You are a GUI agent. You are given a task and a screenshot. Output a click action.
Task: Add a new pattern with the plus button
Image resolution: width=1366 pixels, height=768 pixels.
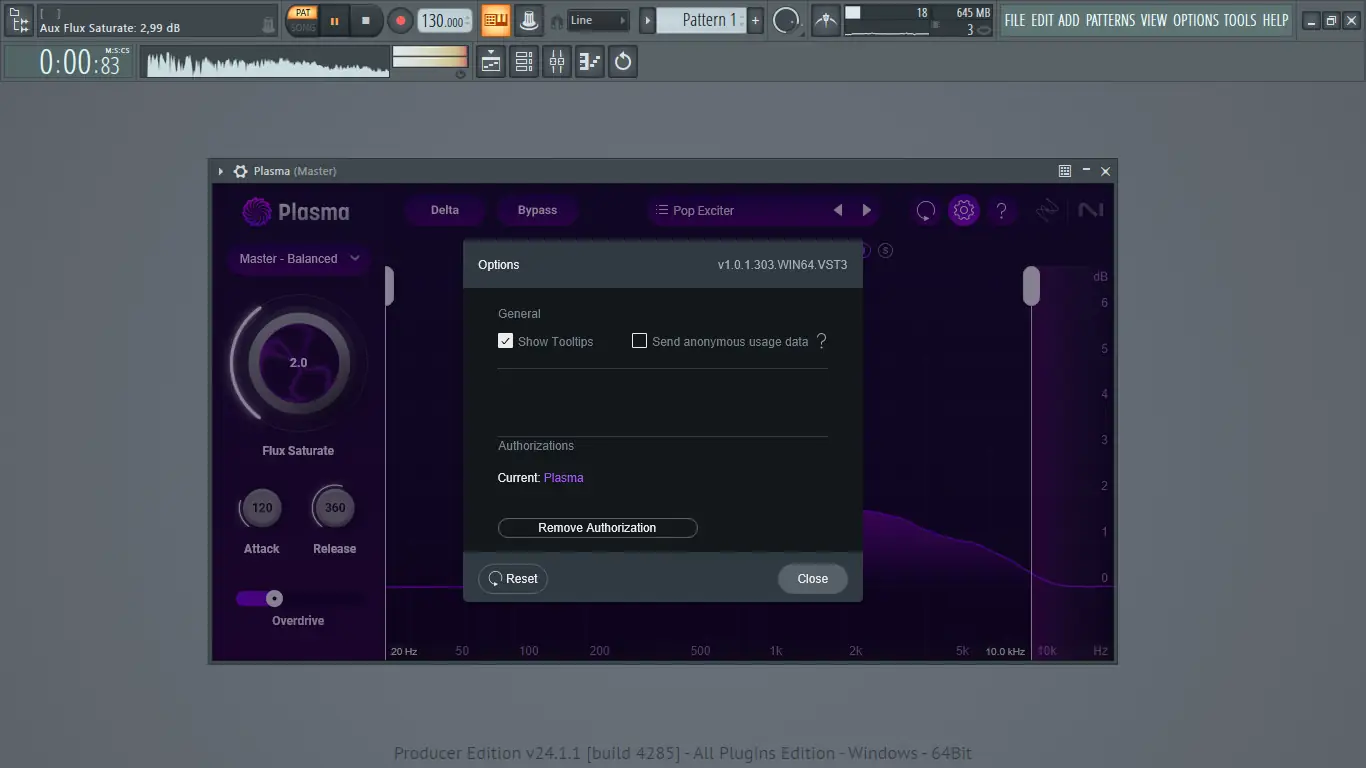[x=755, y=20]
